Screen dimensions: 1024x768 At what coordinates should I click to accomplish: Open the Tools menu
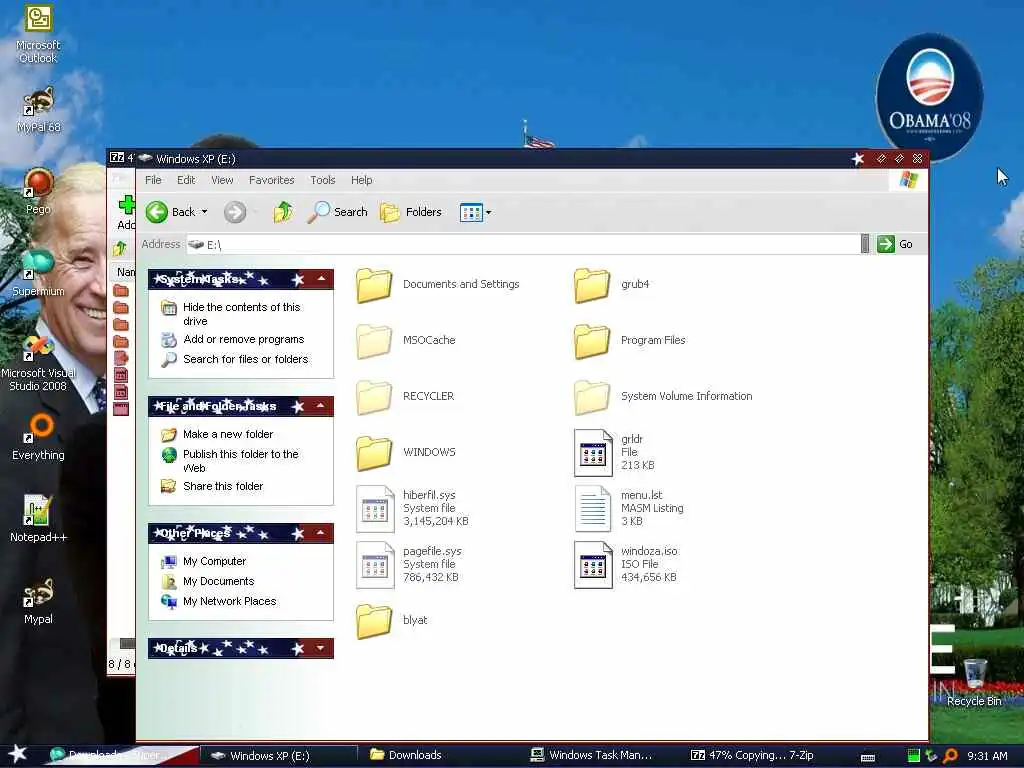coord(323,180)
